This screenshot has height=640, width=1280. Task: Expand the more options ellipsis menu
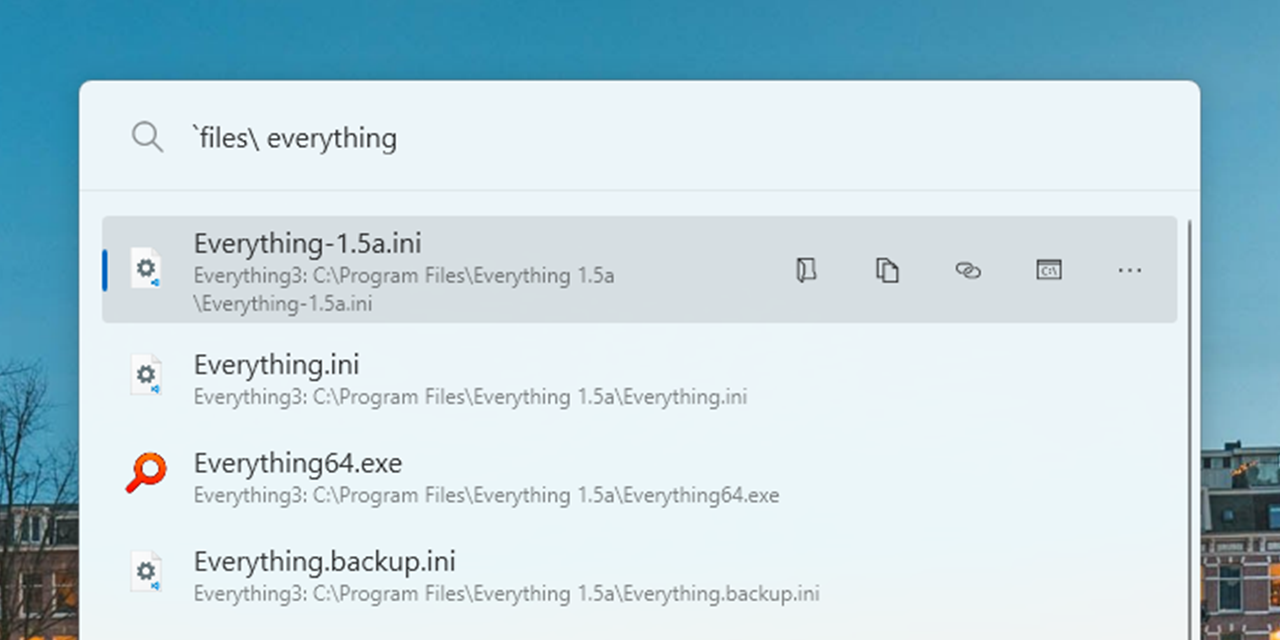[1130, 270]
